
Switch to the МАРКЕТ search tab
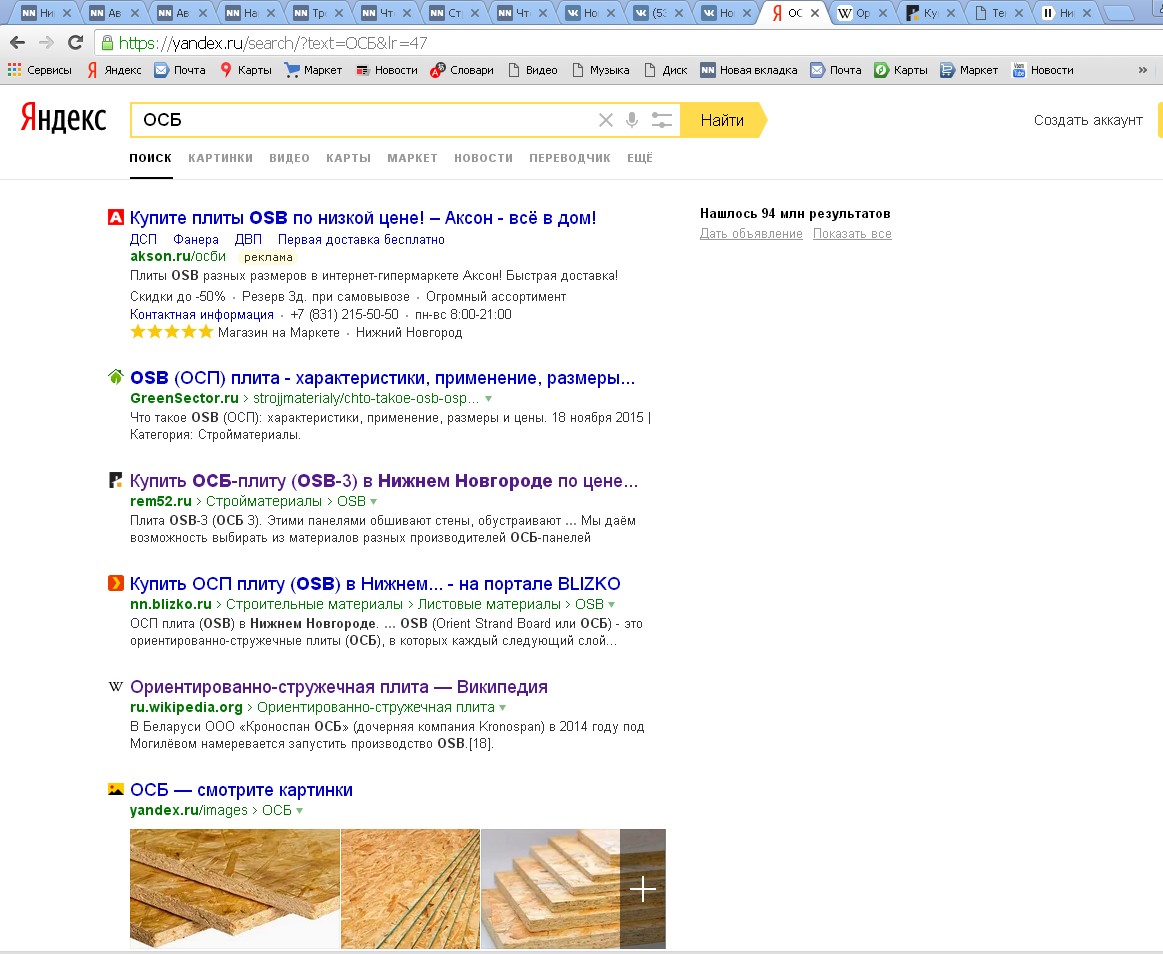tap(412, 158)
